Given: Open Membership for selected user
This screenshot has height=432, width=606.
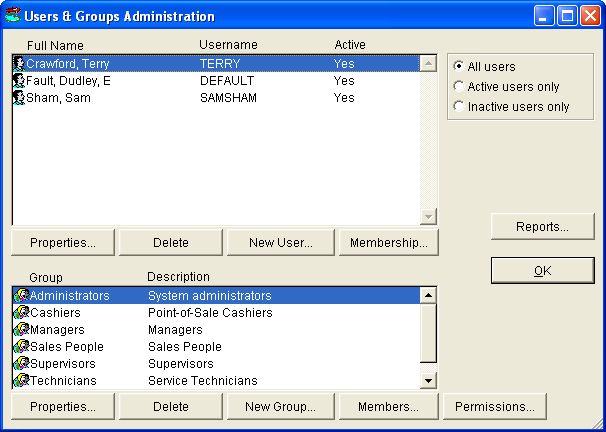Looking at the screenshot, I should click(389, 242).
